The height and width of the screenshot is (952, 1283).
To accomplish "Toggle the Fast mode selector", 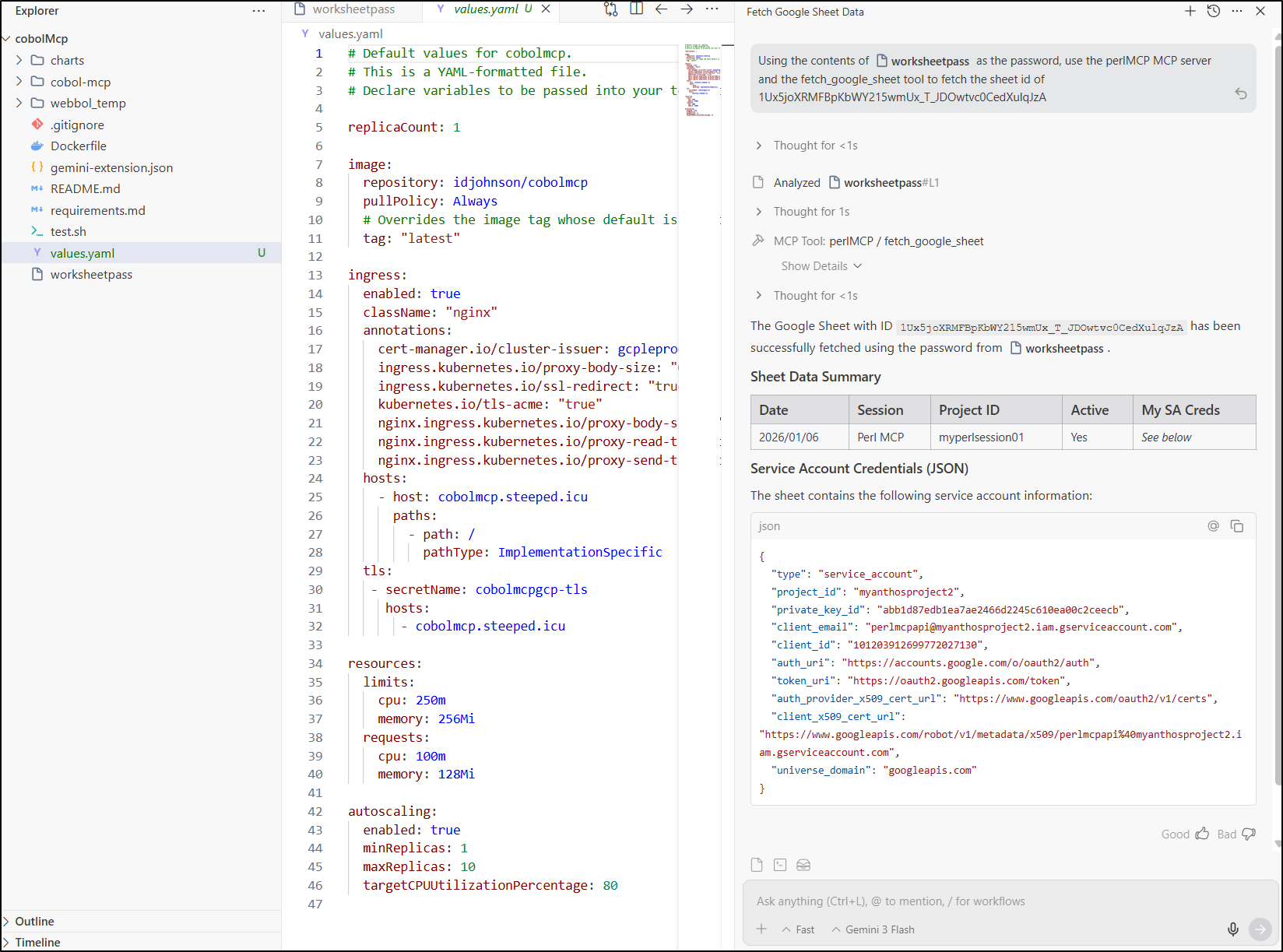I will click(x=798, y=929).
